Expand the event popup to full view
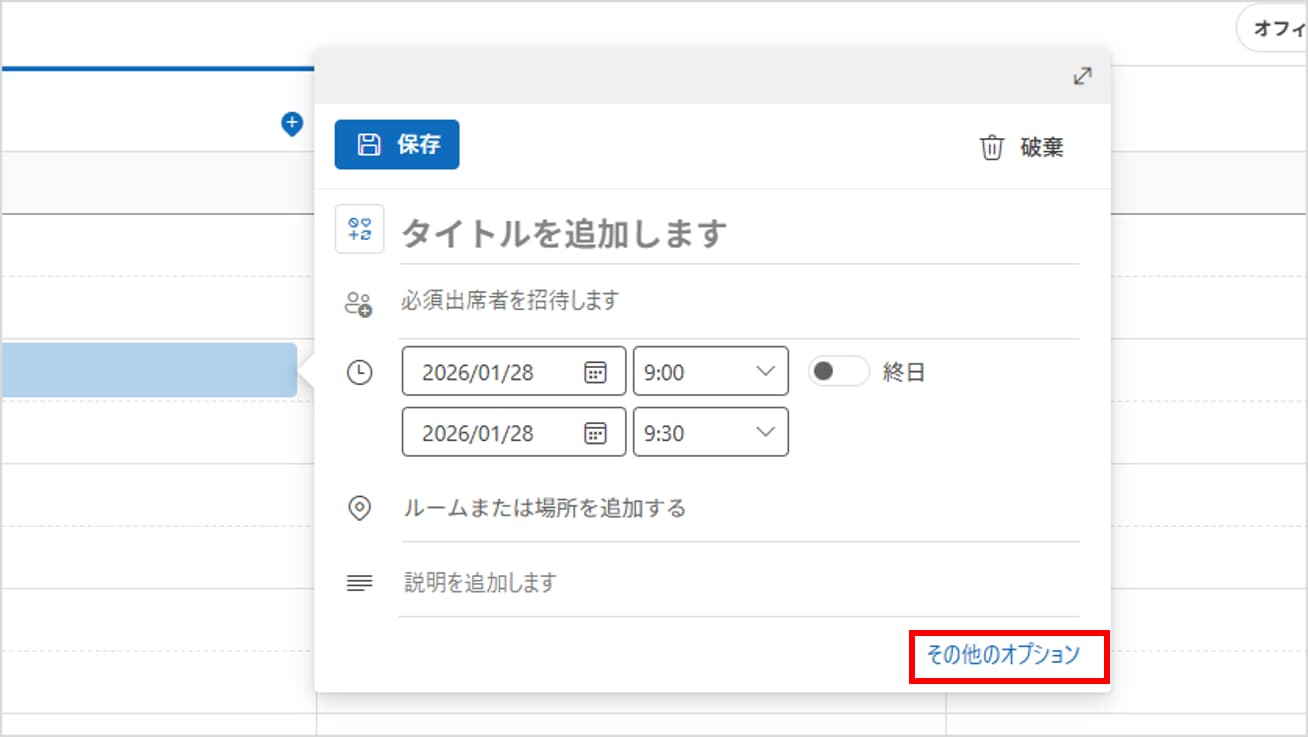The height and width of the screenshot is (737, 1308). click(x=1082, y=76)
